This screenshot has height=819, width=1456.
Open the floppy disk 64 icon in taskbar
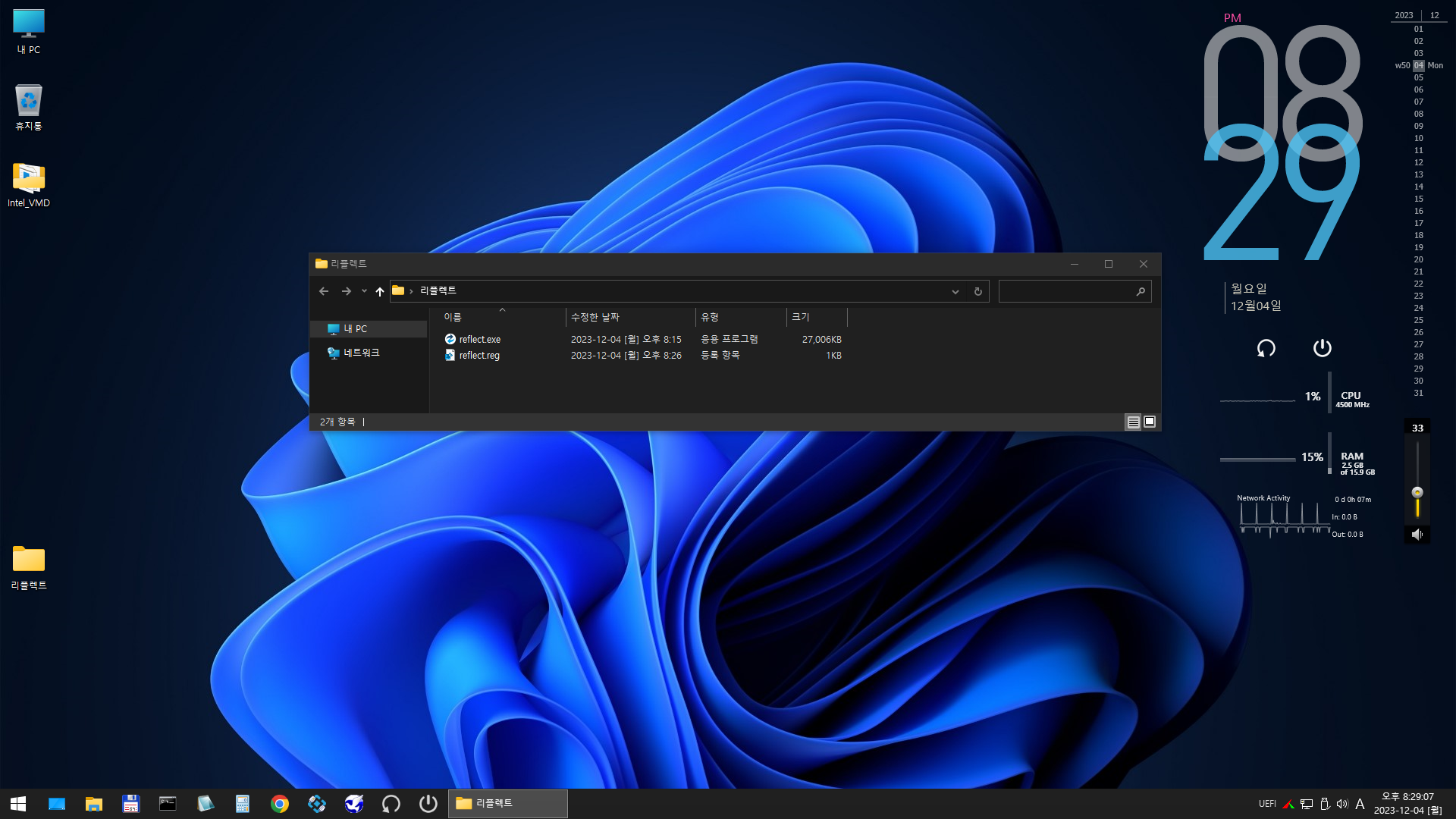131,804
